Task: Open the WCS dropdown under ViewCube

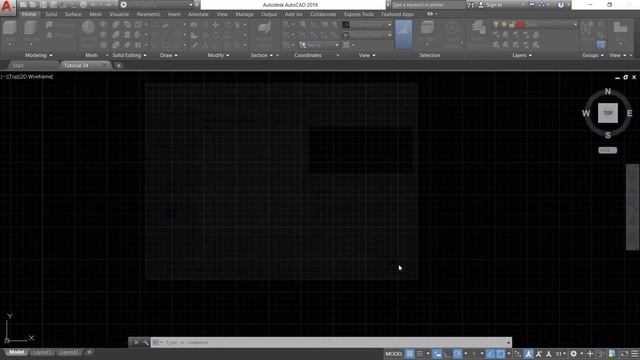Action: pos(608,150)
